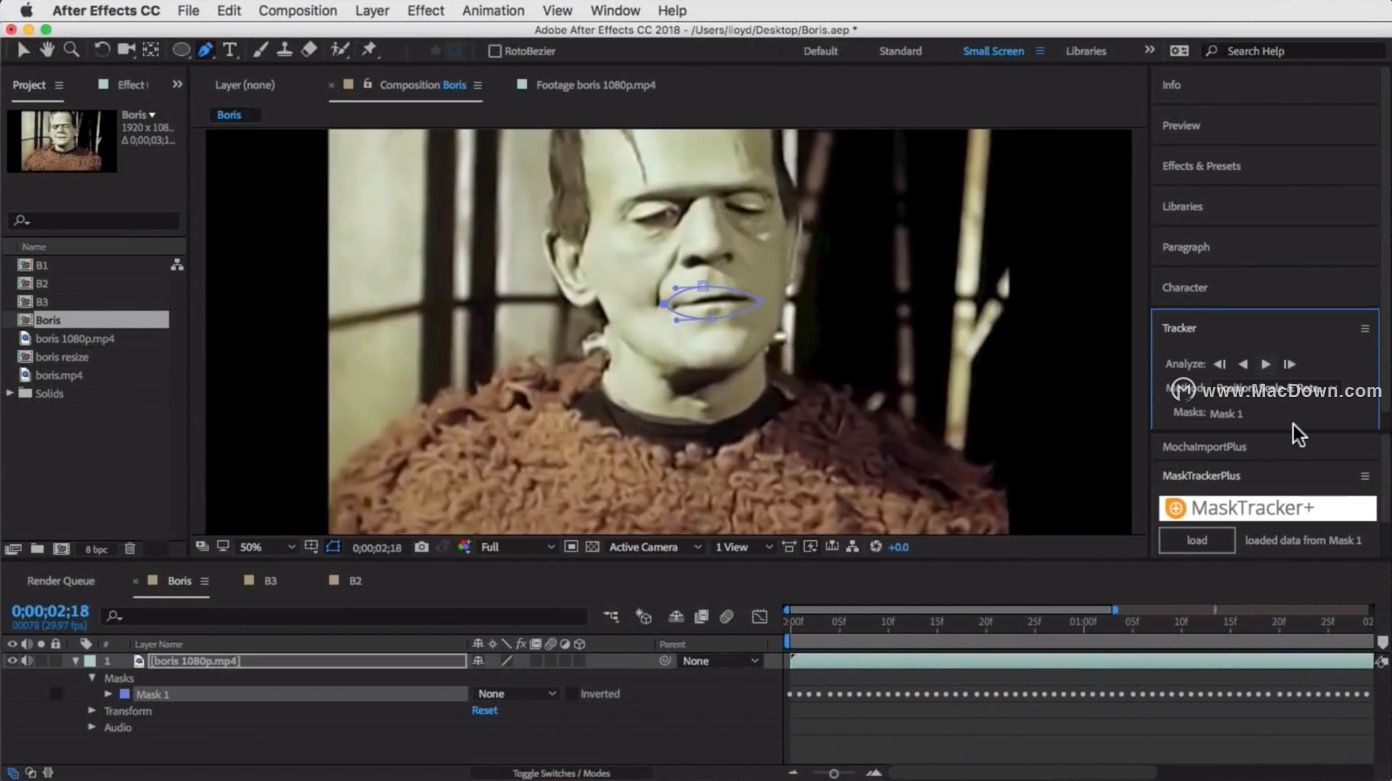Select the Horizontal Type tool
This screenshot has width=1392, height=781.
(x=230, y=50)
